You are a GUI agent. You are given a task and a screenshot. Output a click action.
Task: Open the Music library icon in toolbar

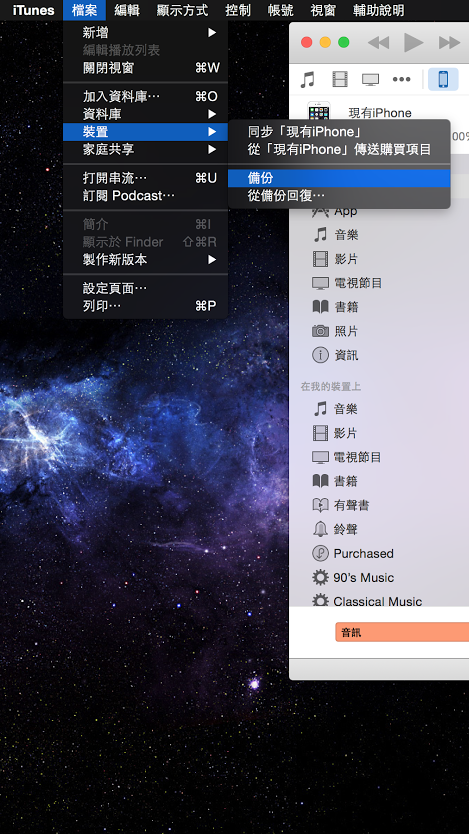point(307,80)
